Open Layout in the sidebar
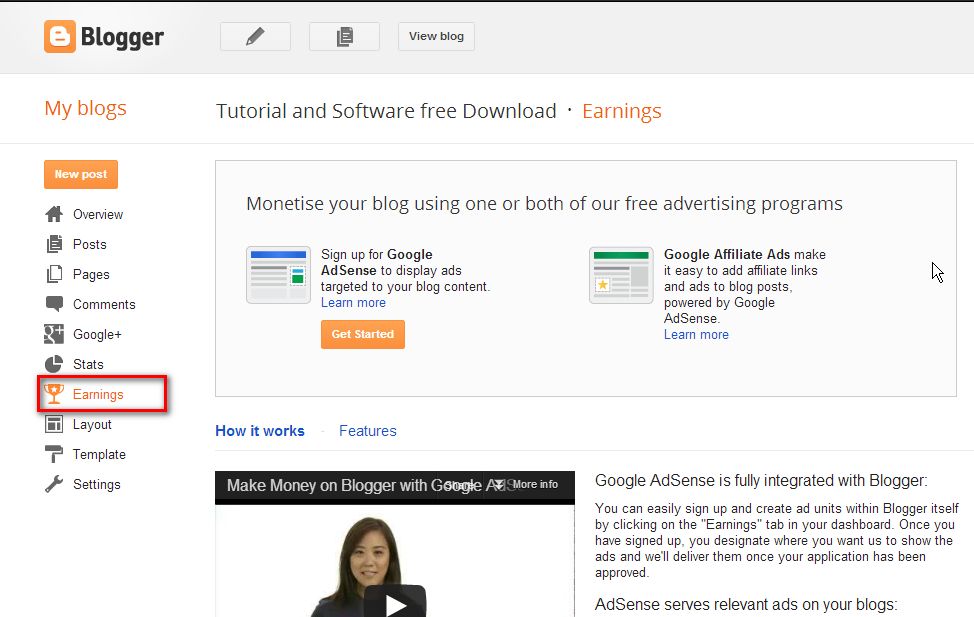This screenshot has height=617, width=974. click(x=92, y=424)
